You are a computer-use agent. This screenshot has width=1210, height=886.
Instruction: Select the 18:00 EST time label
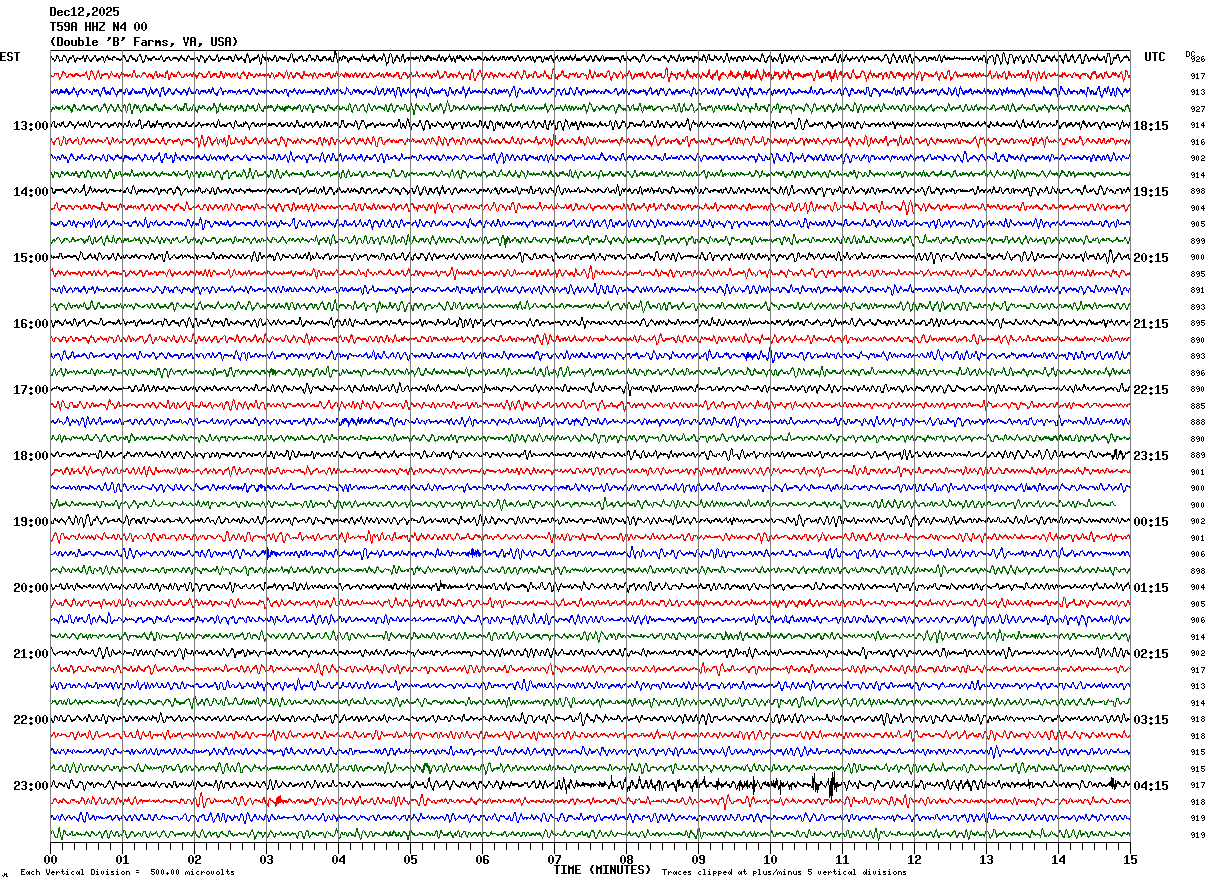point(30,456)
